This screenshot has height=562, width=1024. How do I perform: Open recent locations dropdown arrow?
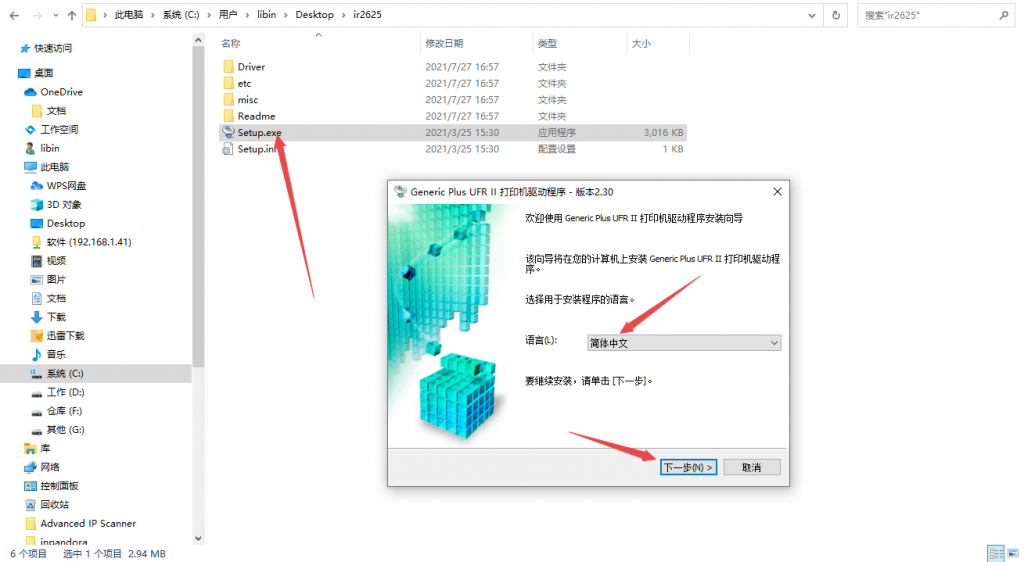54,15
